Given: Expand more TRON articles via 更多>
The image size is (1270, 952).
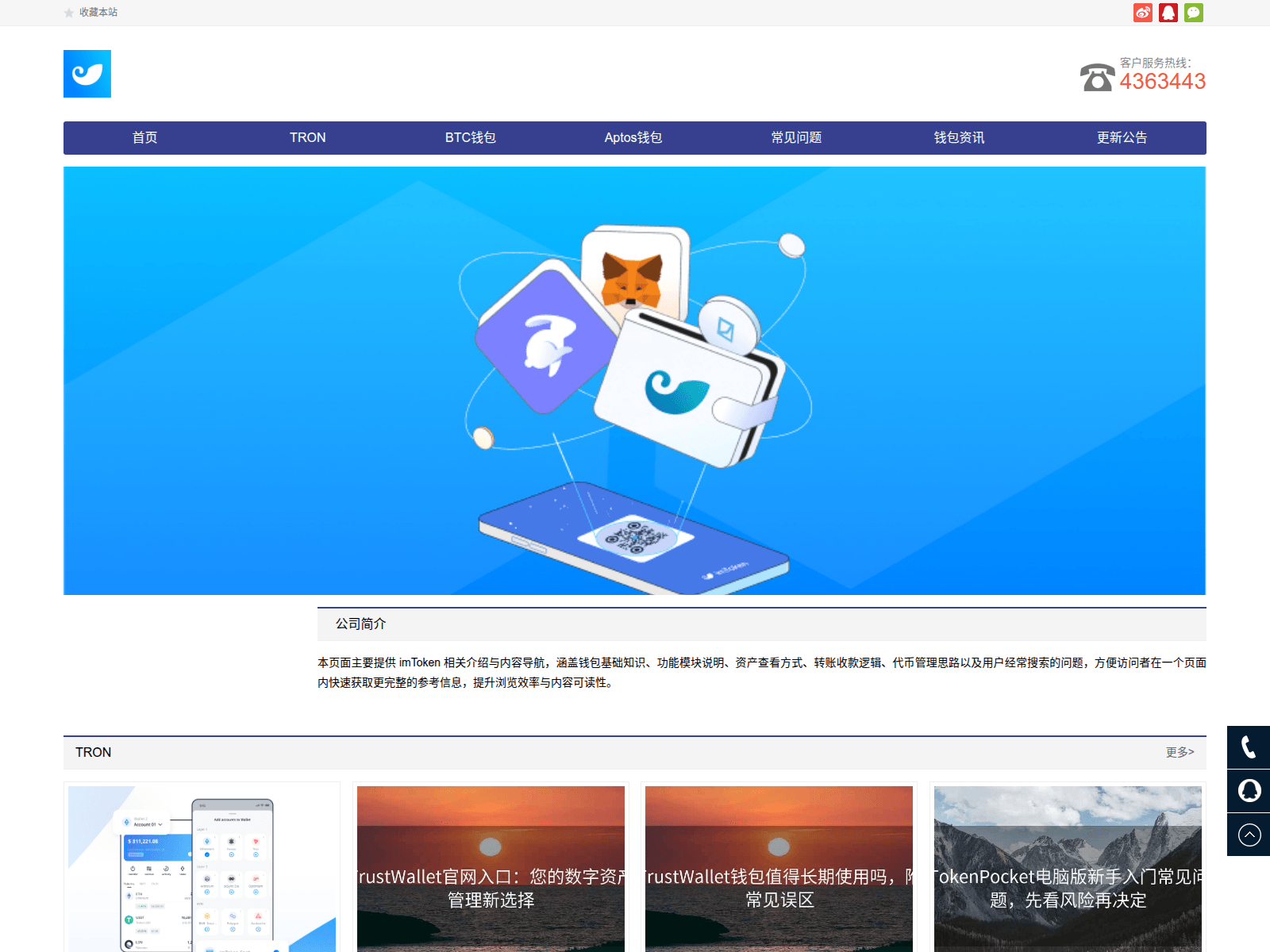Looking at the screenshot, I should click(1180, 752).
